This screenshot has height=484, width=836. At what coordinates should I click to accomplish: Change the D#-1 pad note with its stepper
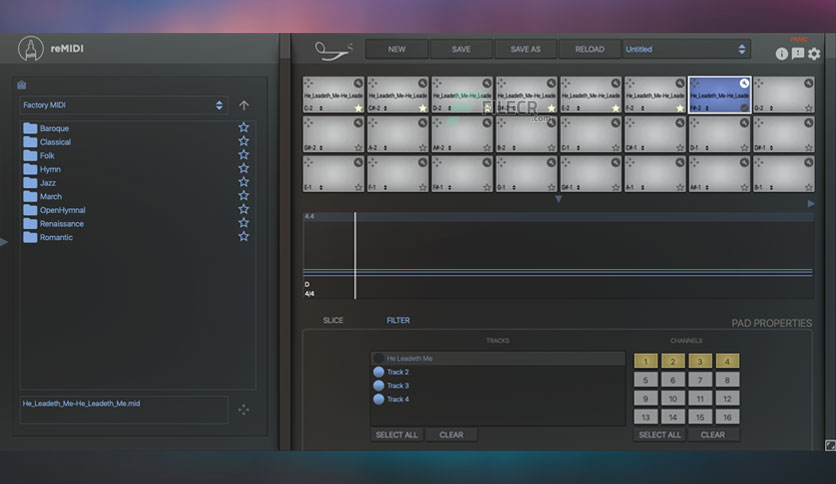point(771,148)
